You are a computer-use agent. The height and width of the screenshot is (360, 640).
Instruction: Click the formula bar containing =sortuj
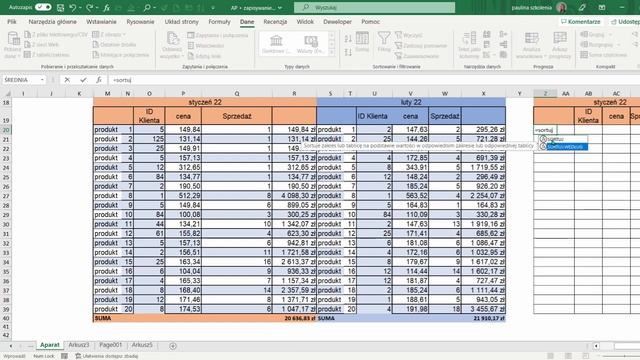[373, 80]
